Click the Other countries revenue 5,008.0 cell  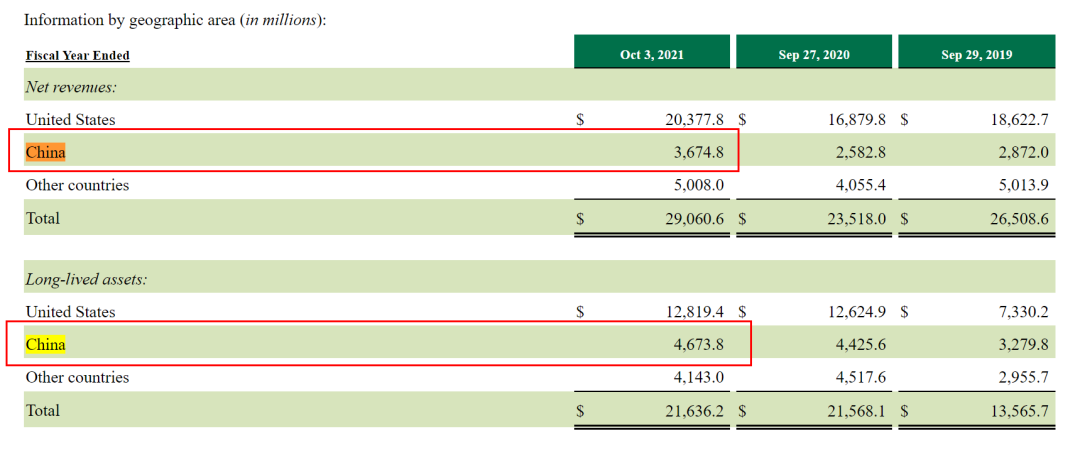(x=698, y=185)
